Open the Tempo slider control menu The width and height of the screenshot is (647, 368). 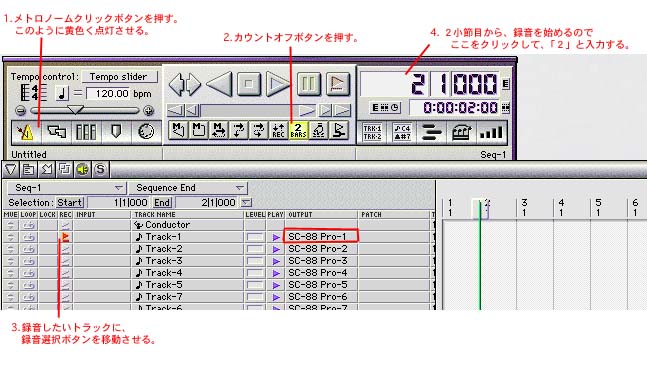[x=119, y=77]
